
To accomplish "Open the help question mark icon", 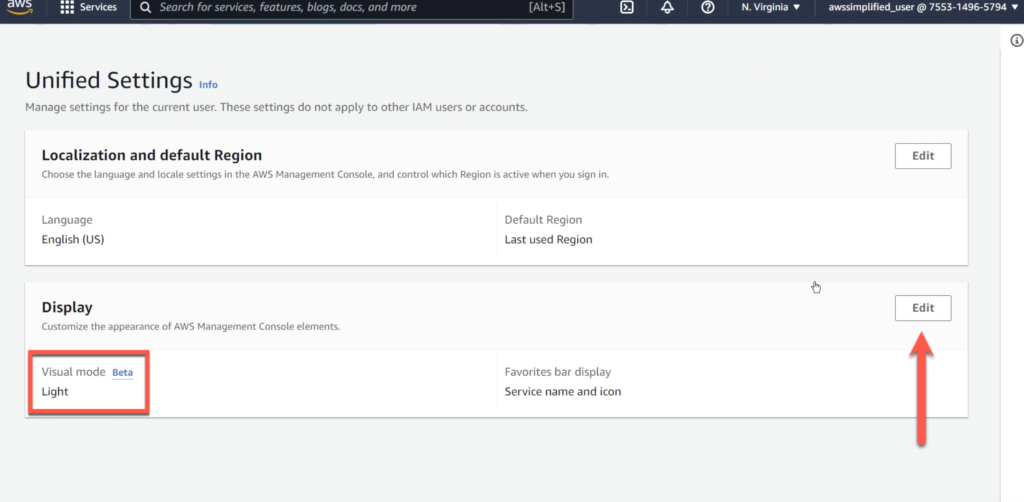I will pyautogui.click(x=708, y=7).
